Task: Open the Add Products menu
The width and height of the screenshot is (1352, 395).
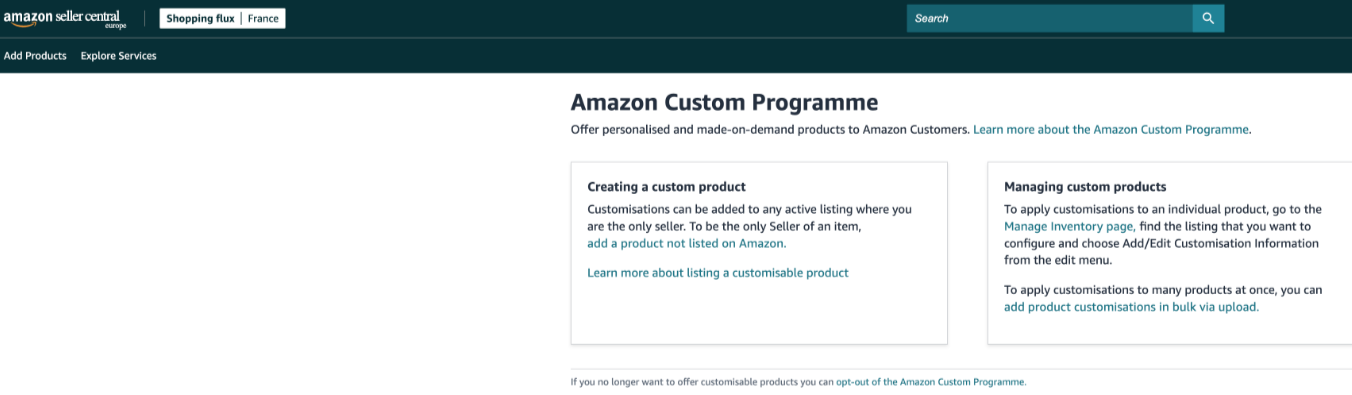Action: click(35, 56)
